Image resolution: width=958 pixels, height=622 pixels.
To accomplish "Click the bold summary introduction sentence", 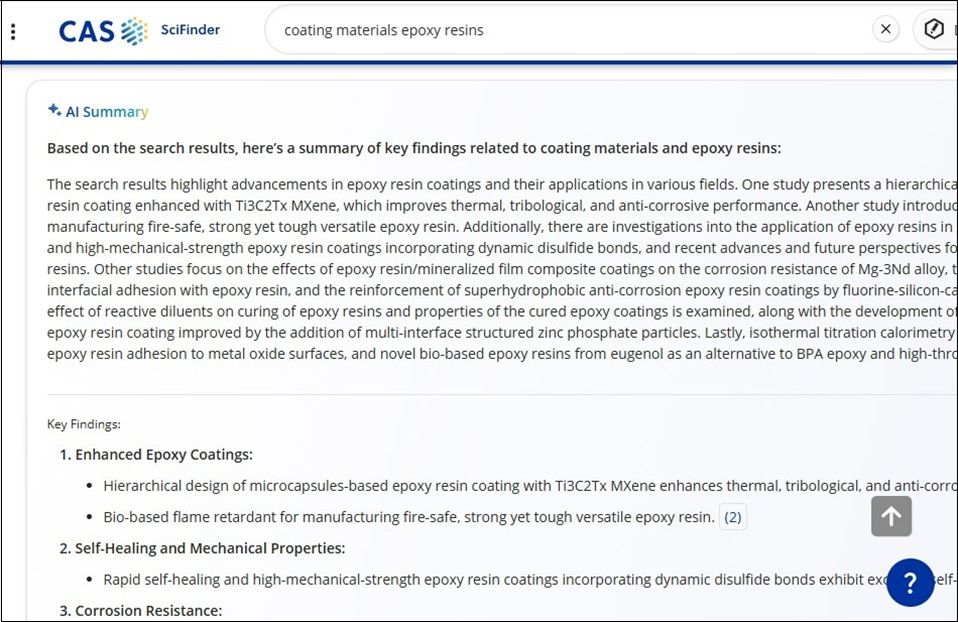I will [x=414, y=148].
